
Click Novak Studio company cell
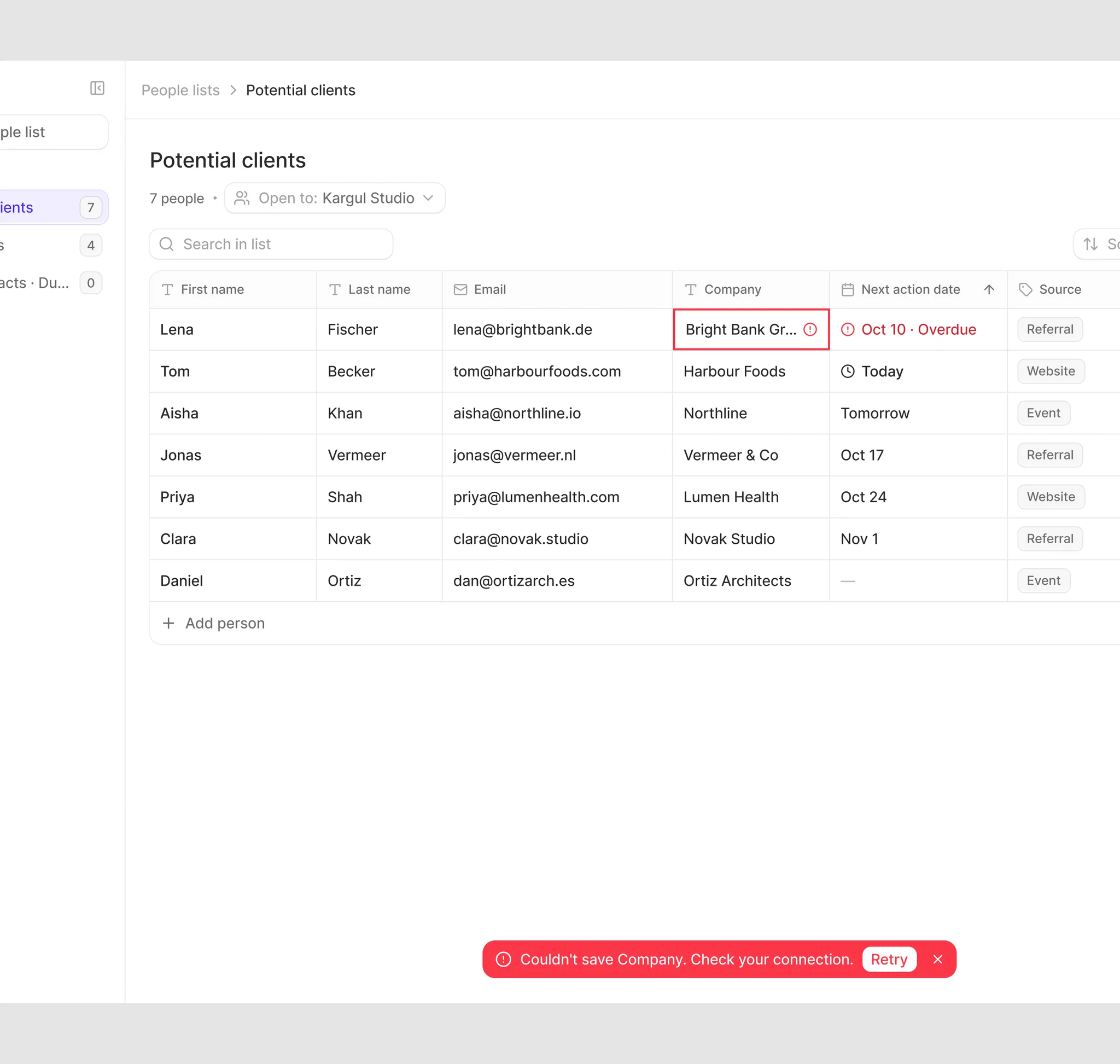pyautogui.click(x=751, y=539)
